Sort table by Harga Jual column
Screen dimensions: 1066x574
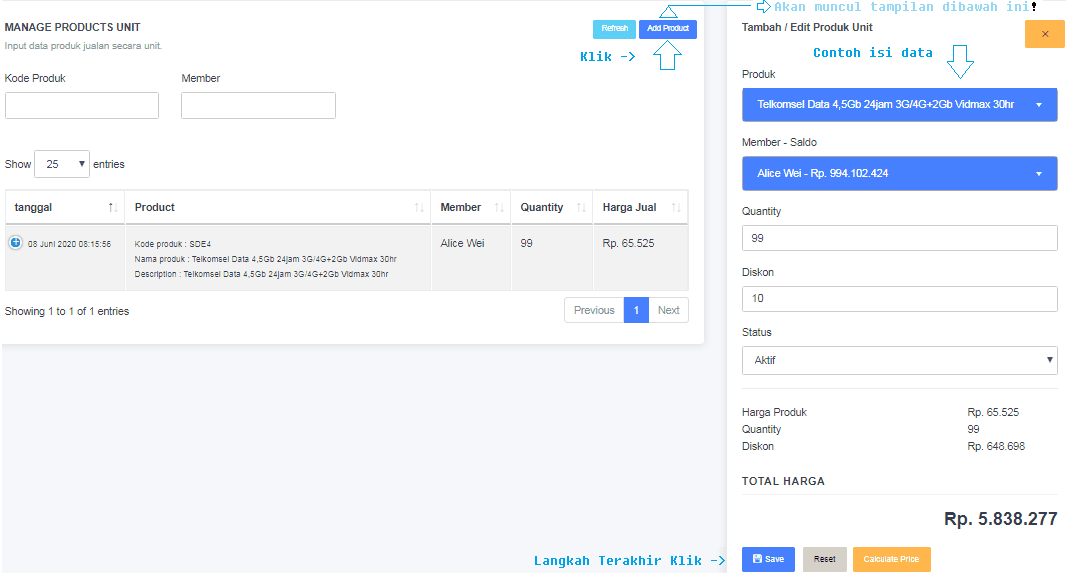point(639,207)
